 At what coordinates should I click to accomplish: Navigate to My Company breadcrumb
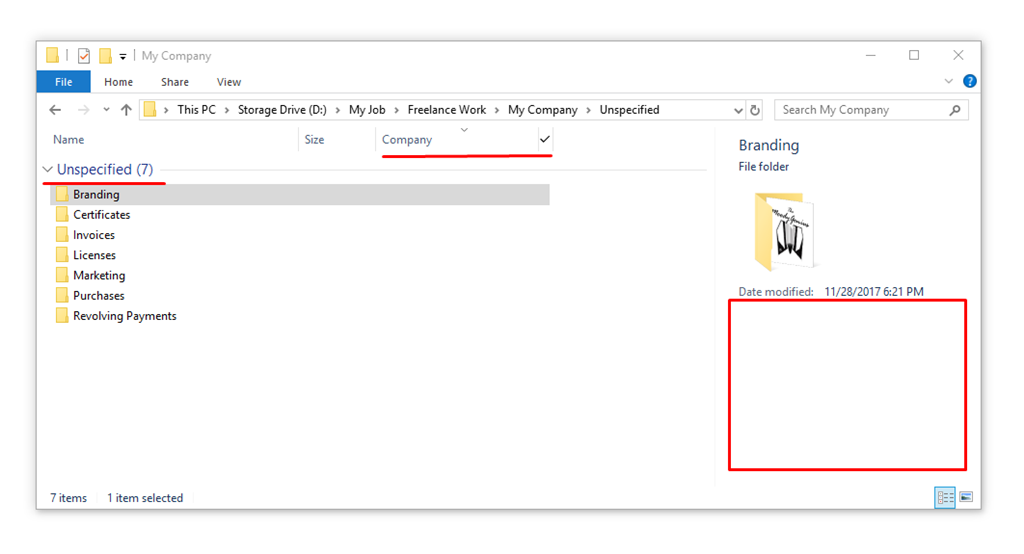click(543, 110)
